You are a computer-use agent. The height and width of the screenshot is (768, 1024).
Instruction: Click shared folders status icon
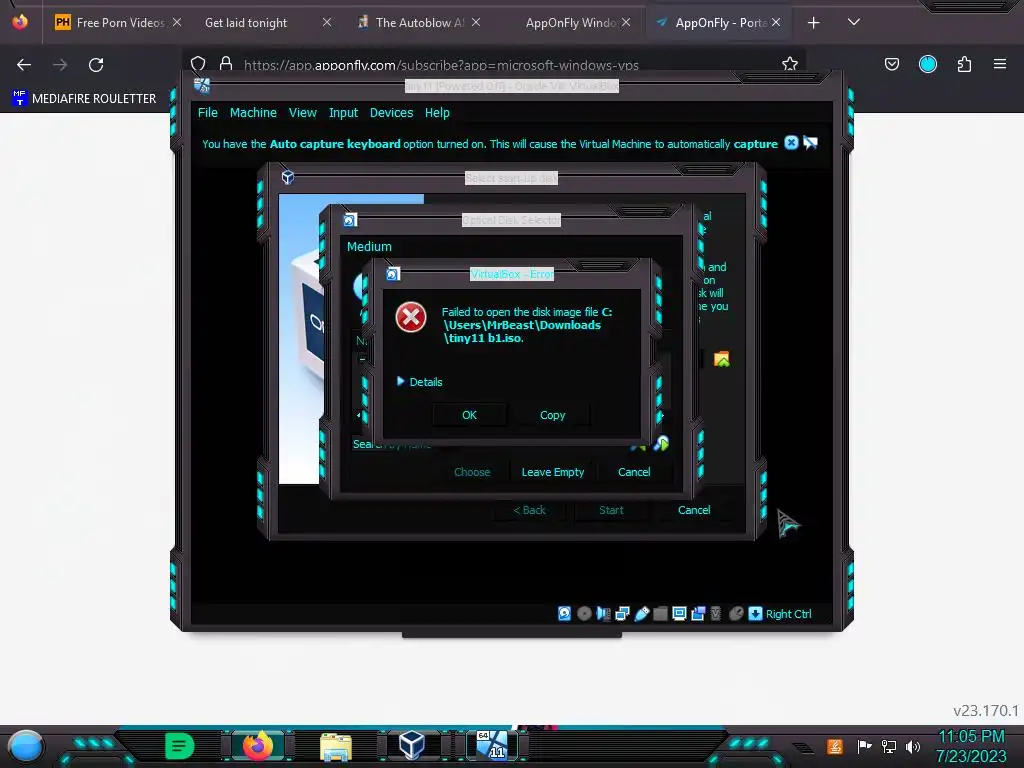(660, 613)
